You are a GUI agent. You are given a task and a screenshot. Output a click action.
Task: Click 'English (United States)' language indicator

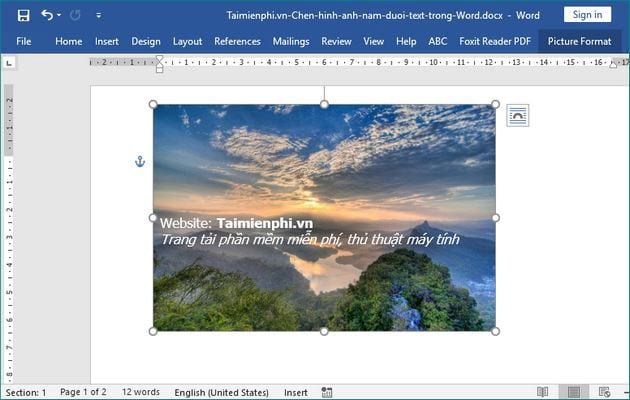coord(221,392)
